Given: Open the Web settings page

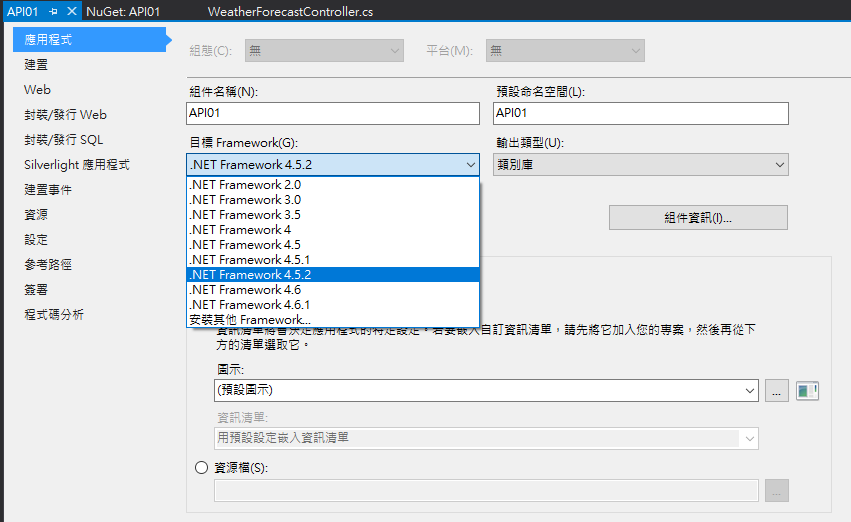Looking at the screenshot, I should pyautogui.click(x=37, y=90).
